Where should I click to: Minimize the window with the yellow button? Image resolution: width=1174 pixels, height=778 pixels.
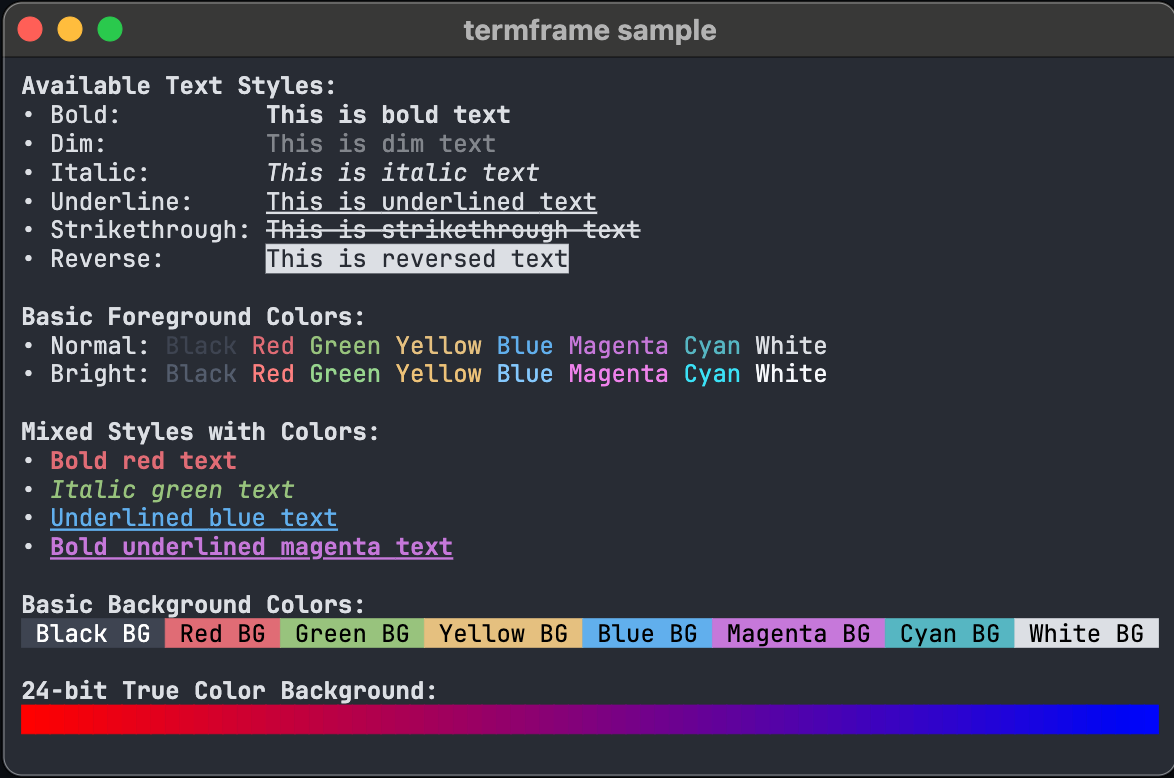(x=70, y=30)
